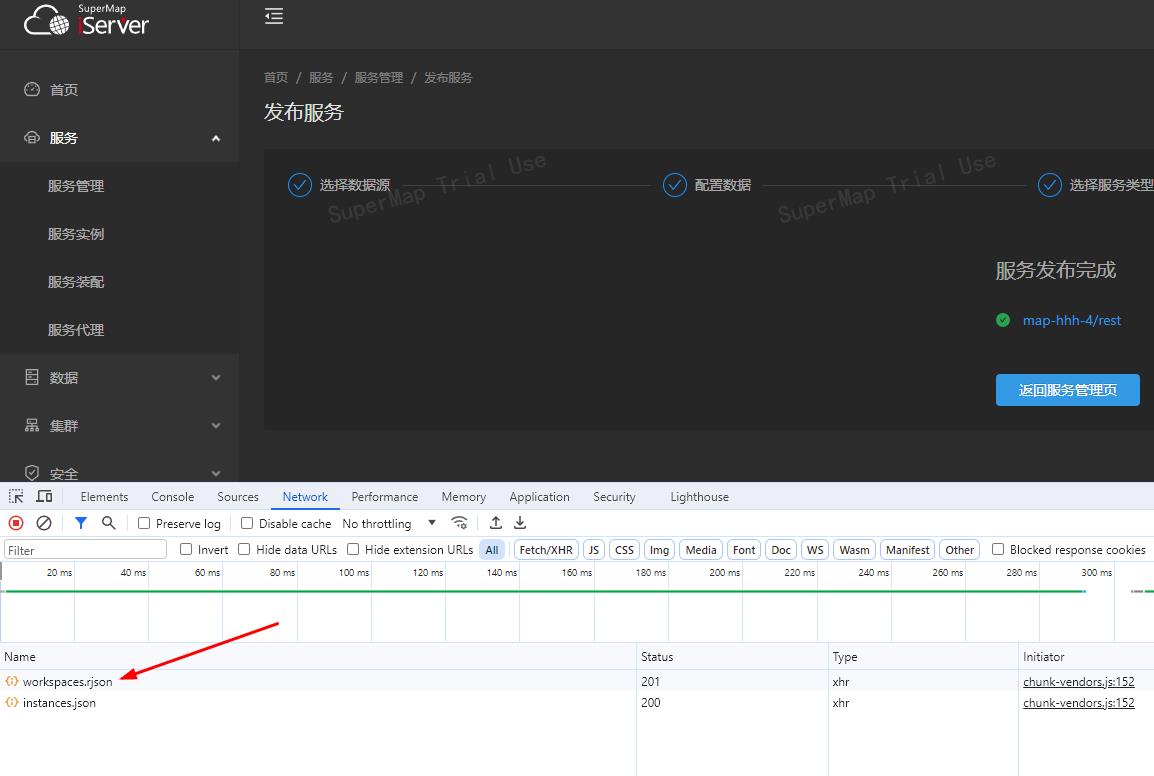Select the instances.json request row
Image resolution: width=1154 pixels, height=776 pixels.
click(x=577, y=702)
